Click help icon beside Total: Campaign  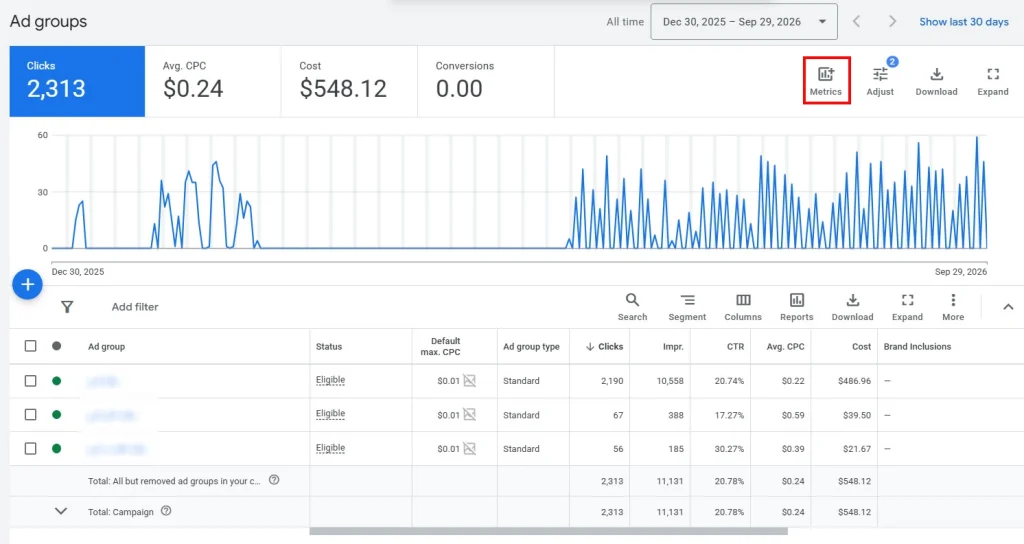click(x=166, y=511)
